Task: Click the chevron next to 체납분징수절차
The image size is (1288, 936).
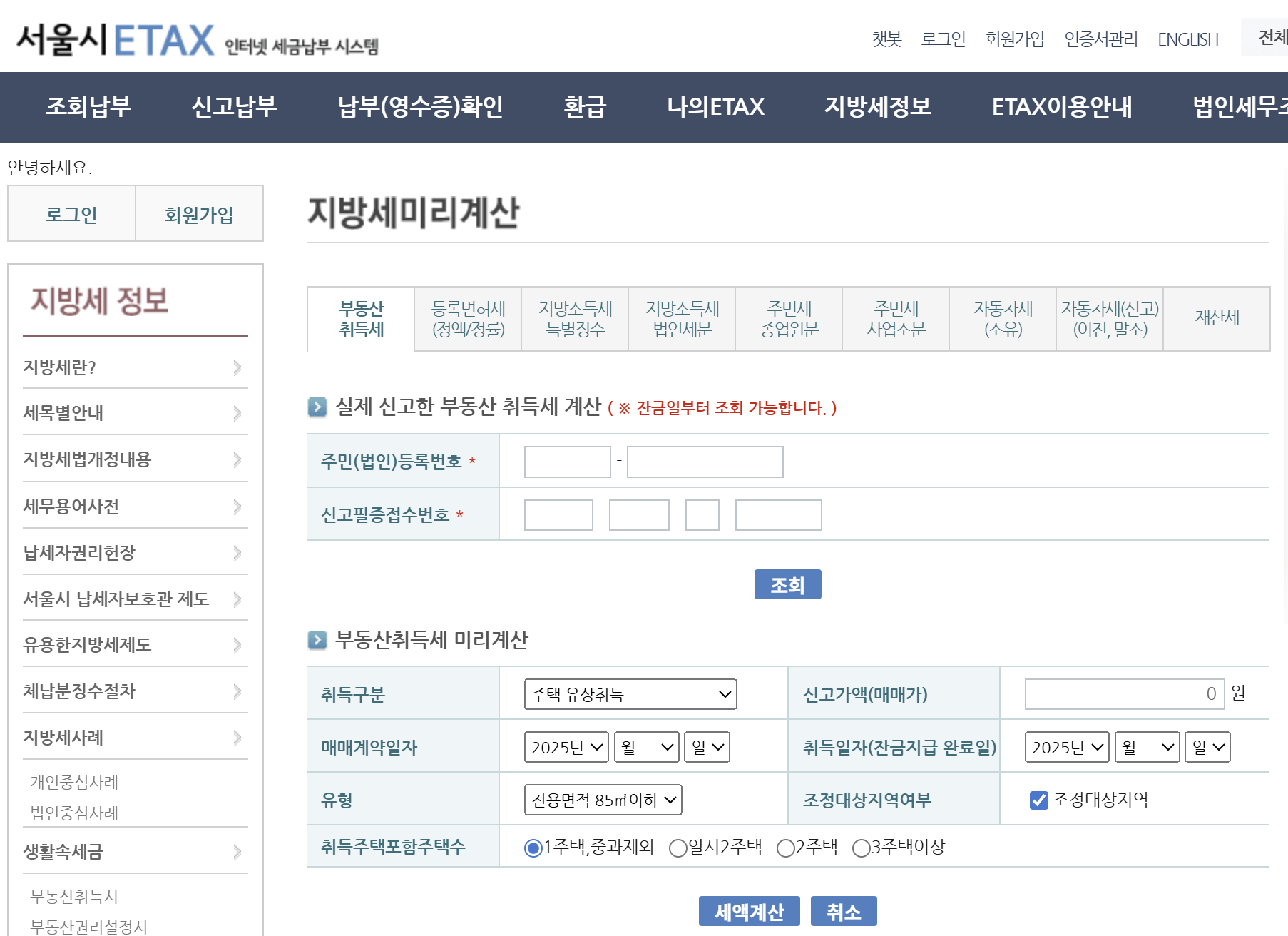Action: tap(237, 691)
